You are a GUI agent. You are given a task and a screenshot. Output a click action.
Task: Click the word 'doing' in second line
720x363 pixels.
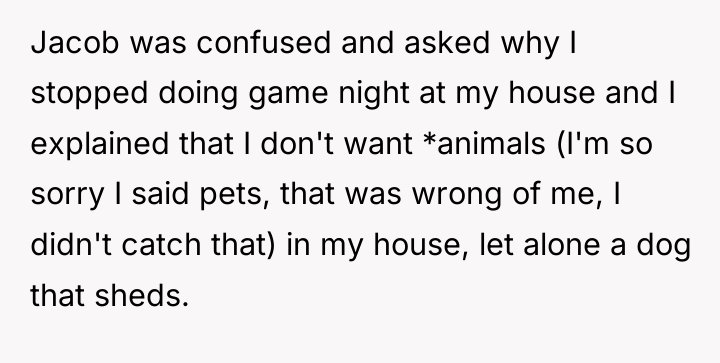198,95
